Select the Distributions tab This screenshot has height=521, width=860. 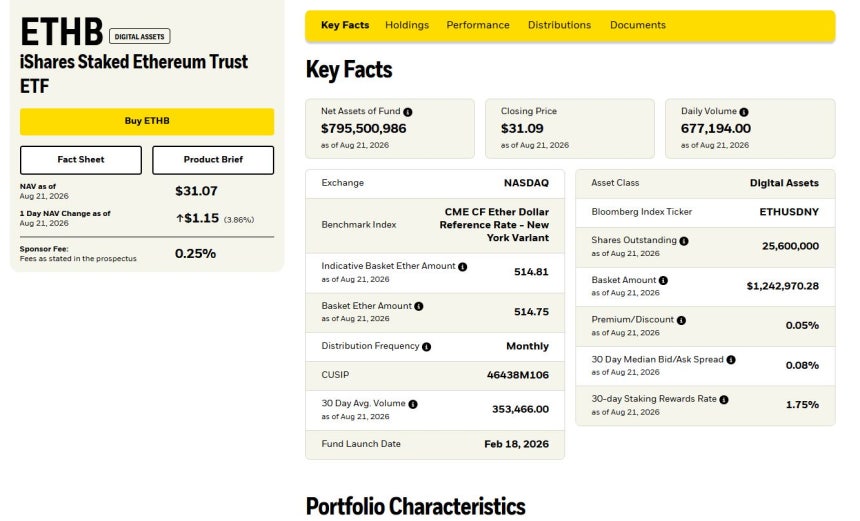[559, 25]
